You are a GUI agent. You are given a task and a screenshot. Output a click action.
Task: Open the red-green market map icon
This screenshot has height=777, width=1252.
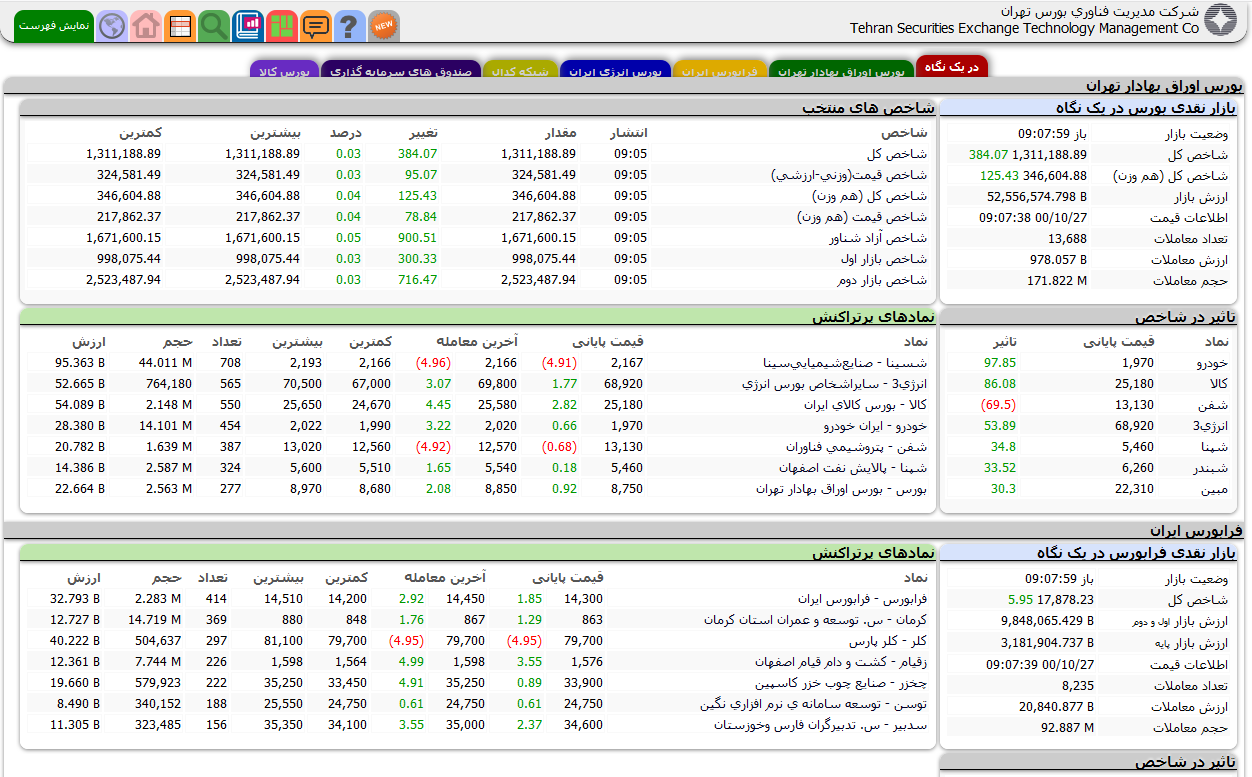click(x=282, y=26)
